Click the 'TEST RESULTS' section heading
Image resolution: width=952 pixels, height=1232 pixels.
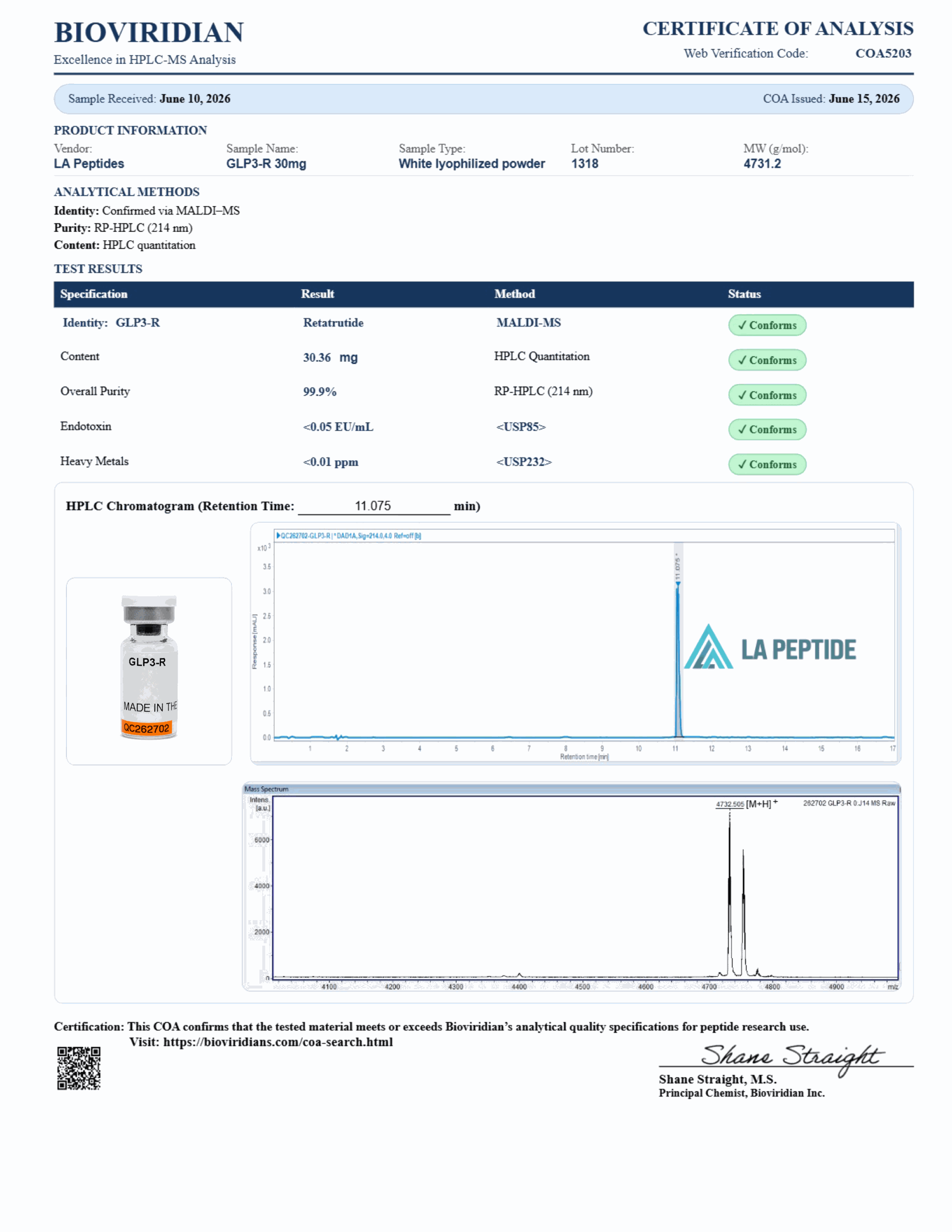[x=98, y=269]
